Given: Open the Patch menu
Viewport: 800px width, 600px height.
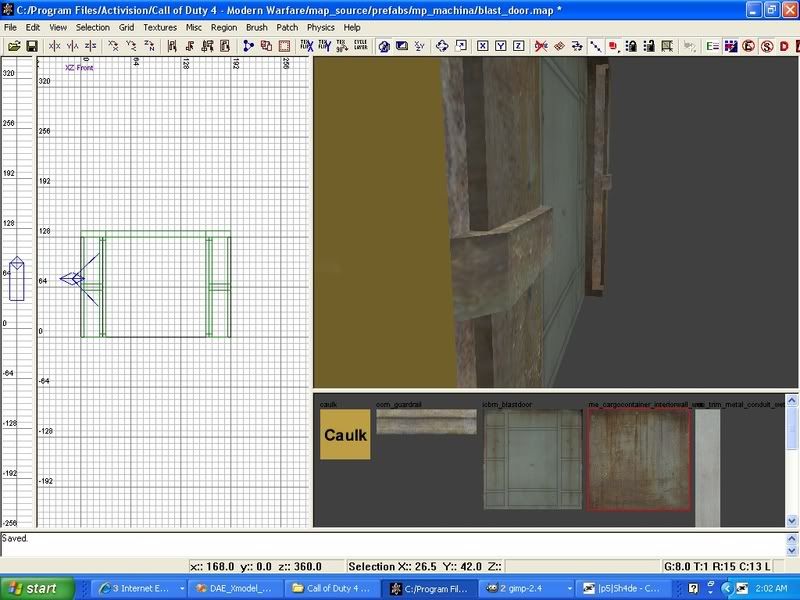Looking at the screenshot, I should (x=287, y=28).
